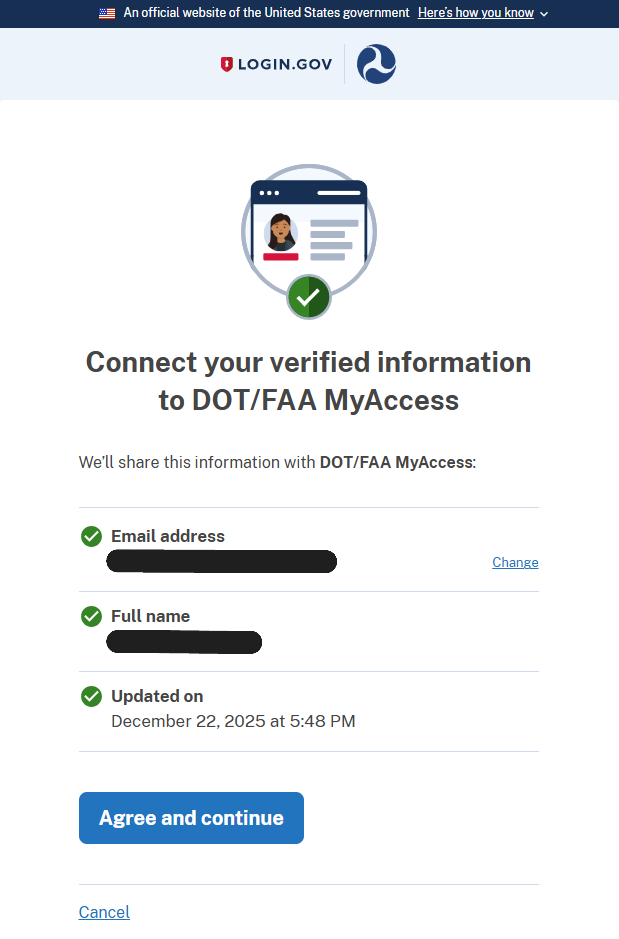Click the green verification badge under the illustration

[309, 297]
